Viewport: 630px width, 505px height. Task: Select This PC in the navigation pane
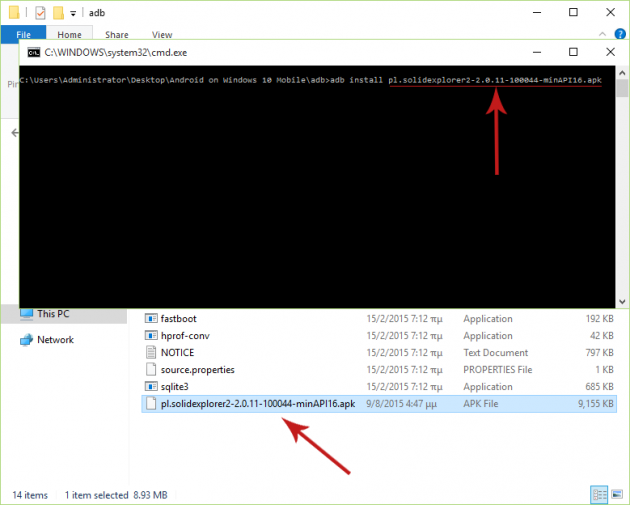(x=64, y=314)
